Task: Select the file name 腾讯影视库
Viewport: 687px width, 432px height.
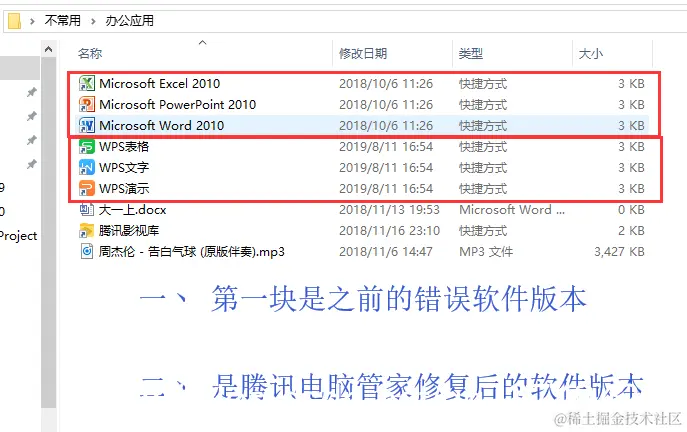Action: pos(129,230)
